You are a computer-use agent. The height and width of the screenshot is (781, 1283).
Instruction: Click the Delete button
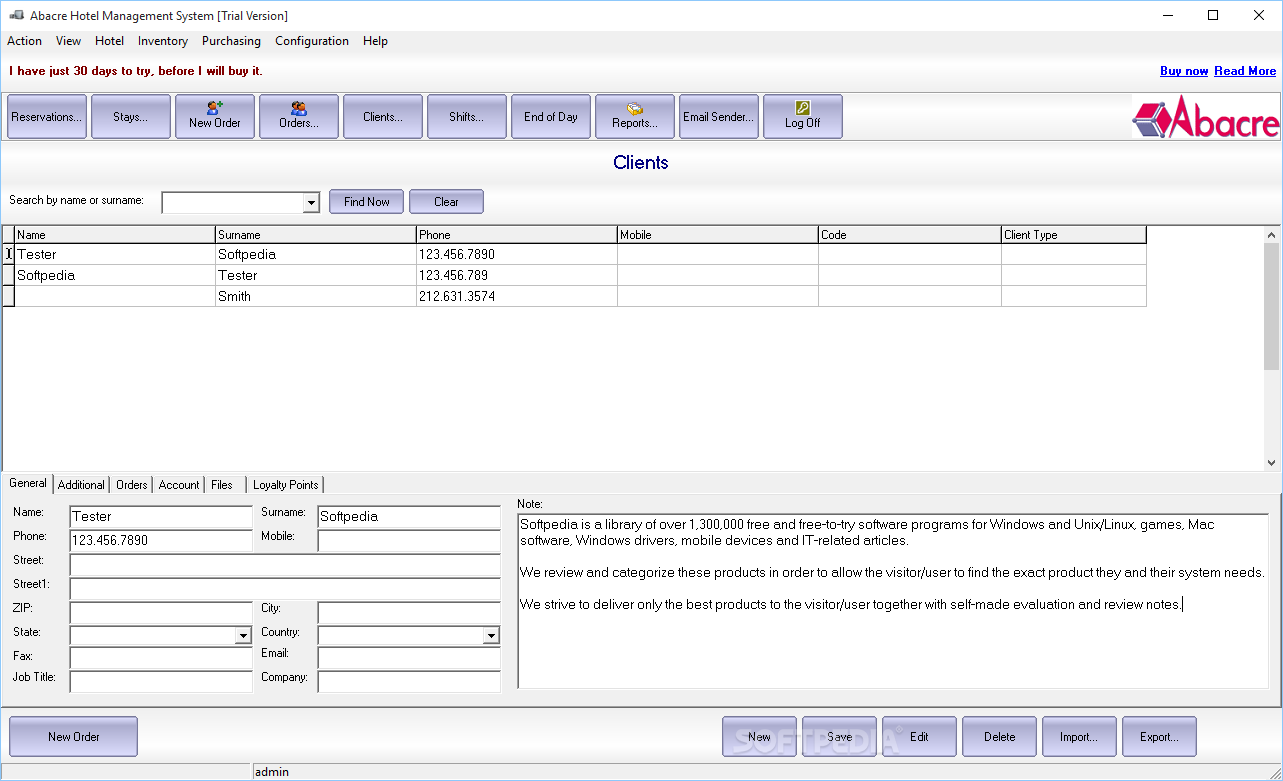[x=1000, y=737]
